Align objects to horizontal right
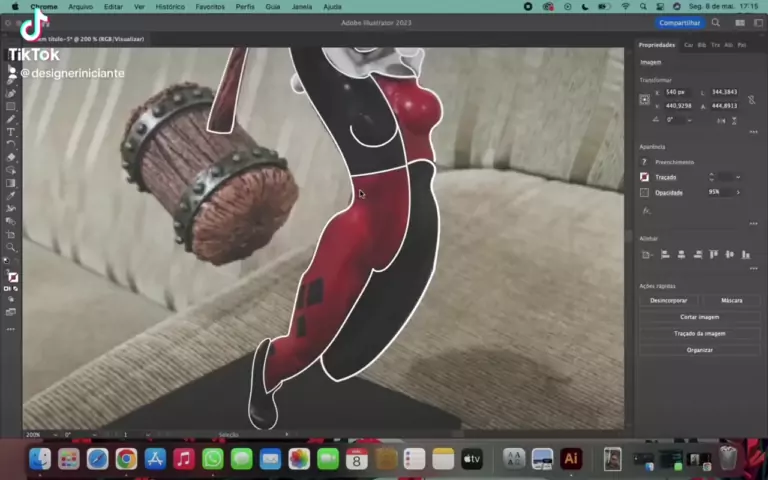 (x=697, y=254)
